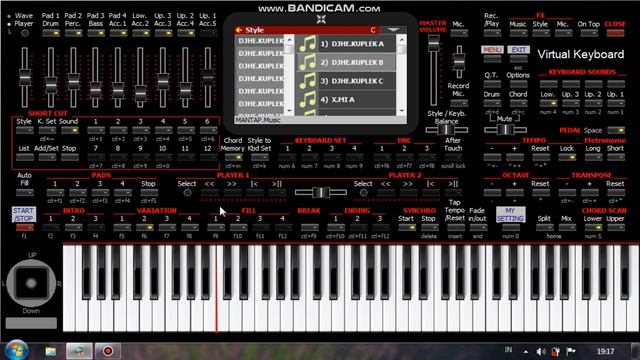Click Short Cut Style button

(x=24, y=130)
